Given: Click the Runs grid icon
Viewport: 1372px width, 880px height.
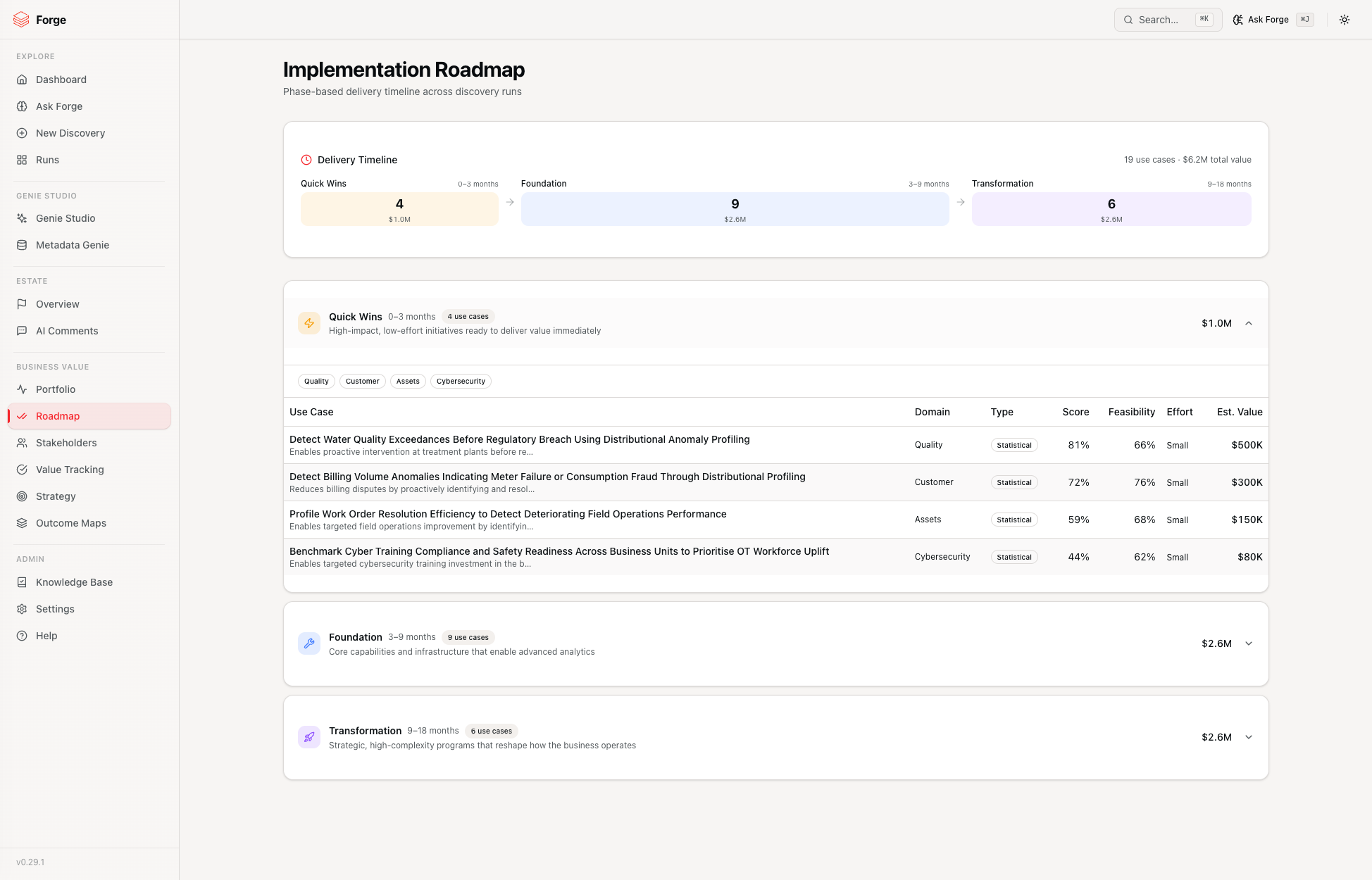Looking at the screenshot, I should (x=22, y=160).
